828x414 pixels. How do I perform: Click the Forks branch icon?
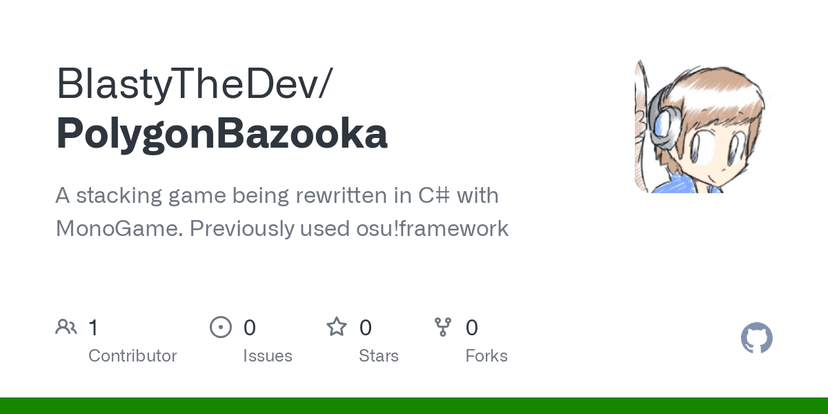[443, 327]
